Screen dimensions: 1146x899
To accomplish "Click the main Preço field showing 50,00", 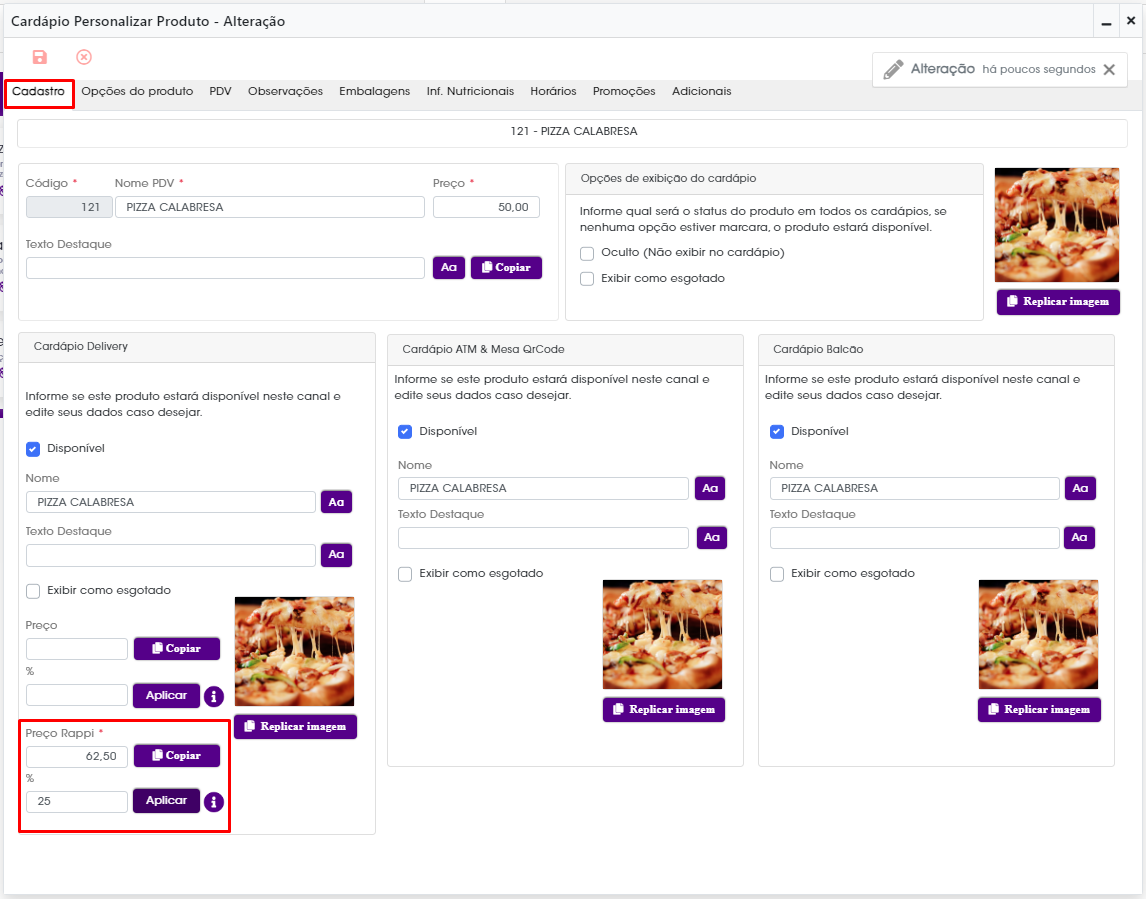I will (486, 208).
